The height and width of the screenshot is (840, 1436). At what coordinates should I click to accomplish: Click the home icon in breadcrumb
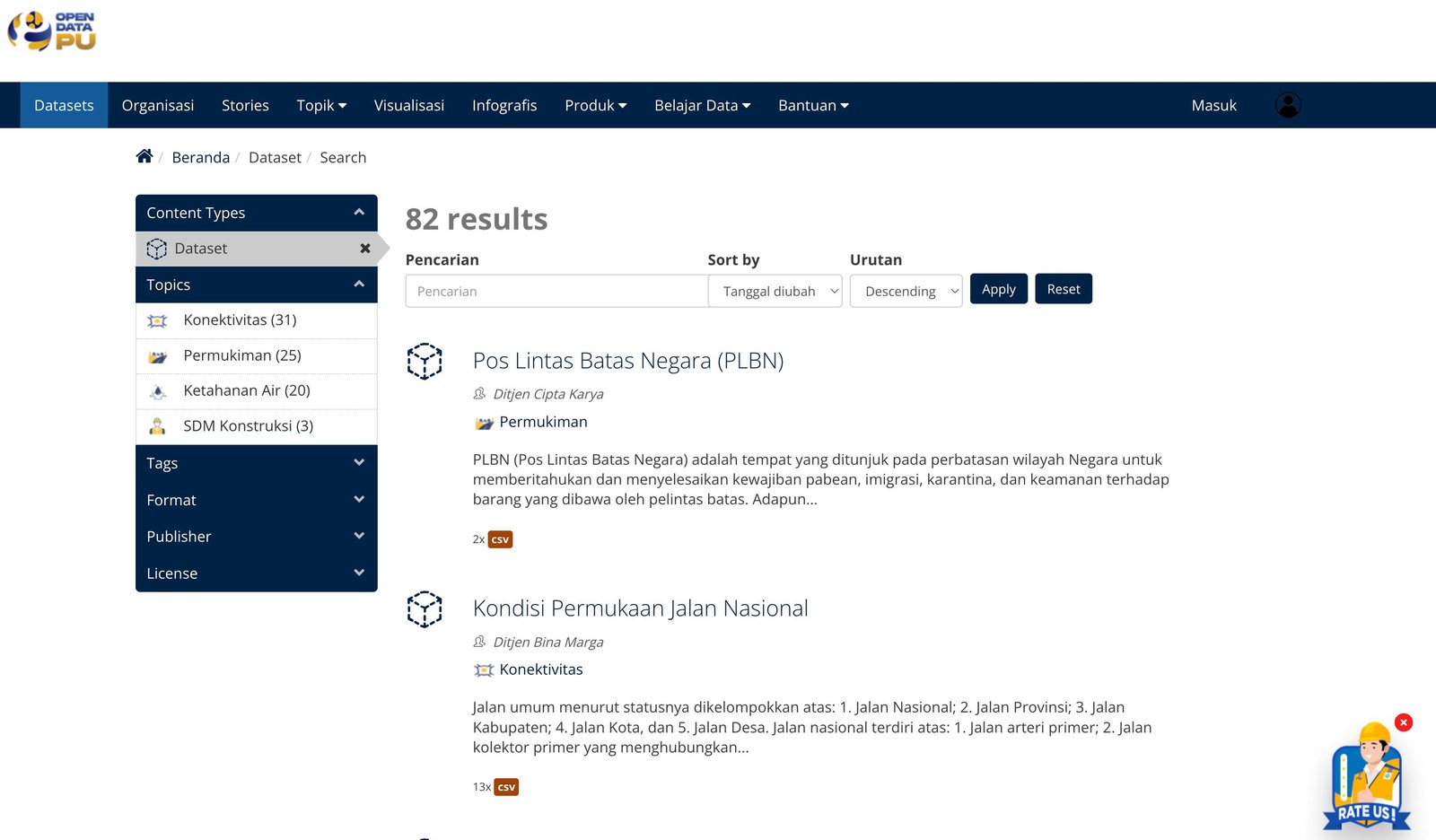click(144, 156)
